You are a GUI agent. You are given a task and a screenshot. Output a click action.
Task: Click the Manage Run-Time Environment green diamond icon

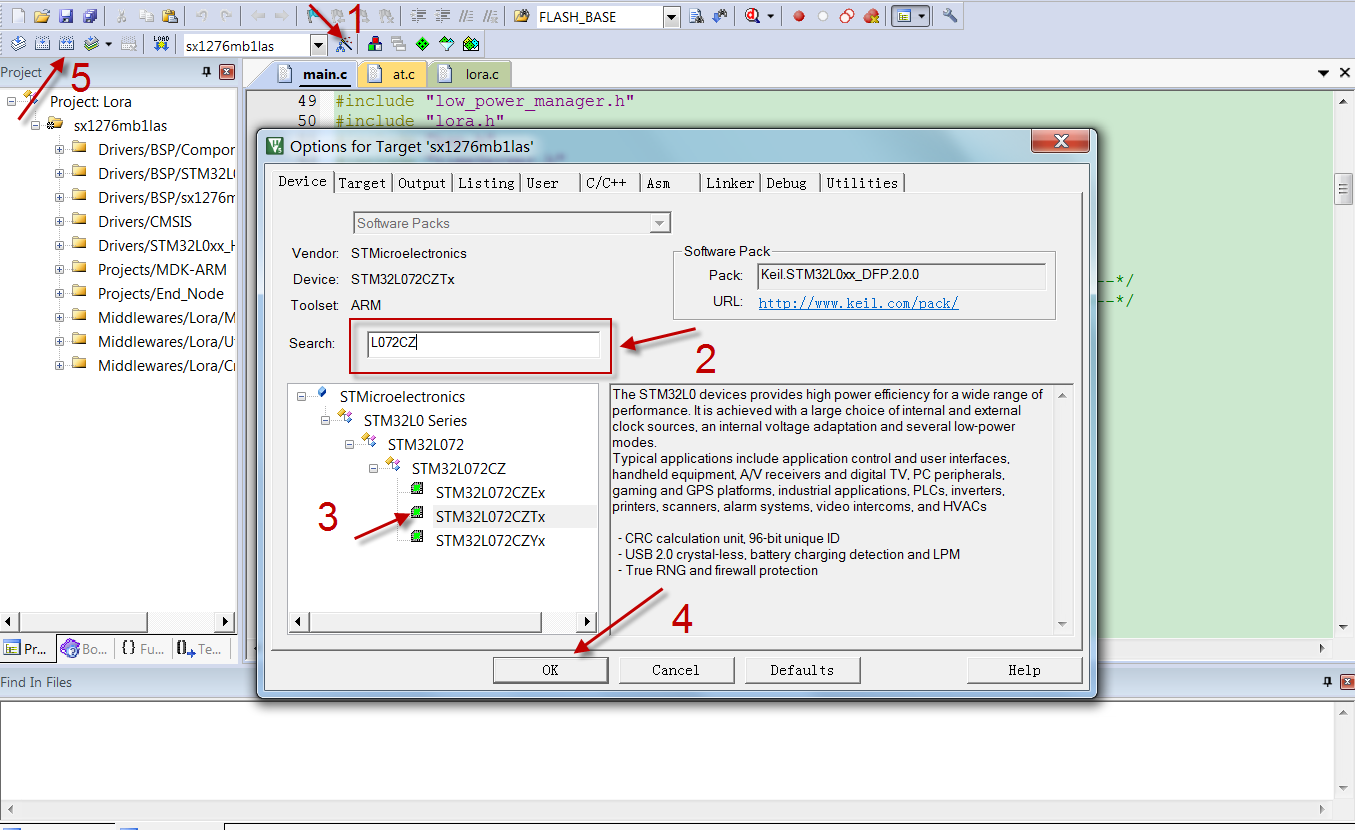[421, 45]
